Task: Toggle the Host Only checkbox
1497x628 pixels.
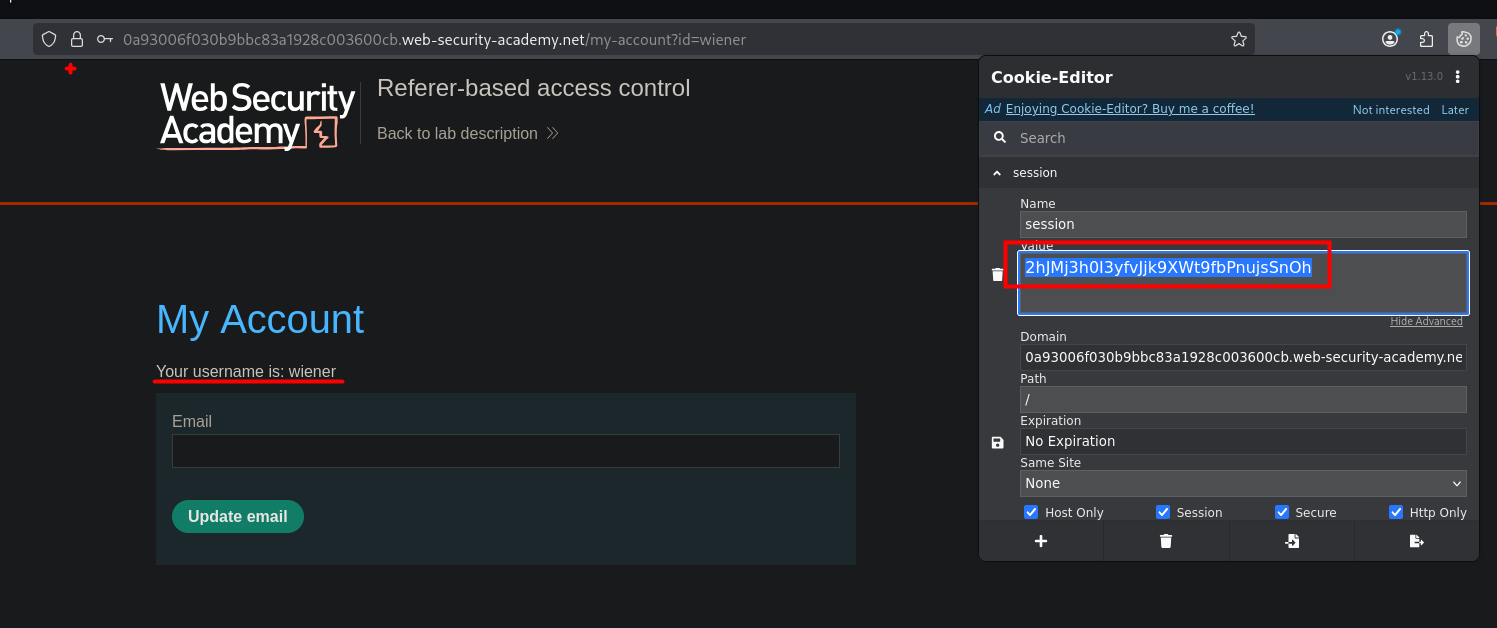Action: 1031,512
